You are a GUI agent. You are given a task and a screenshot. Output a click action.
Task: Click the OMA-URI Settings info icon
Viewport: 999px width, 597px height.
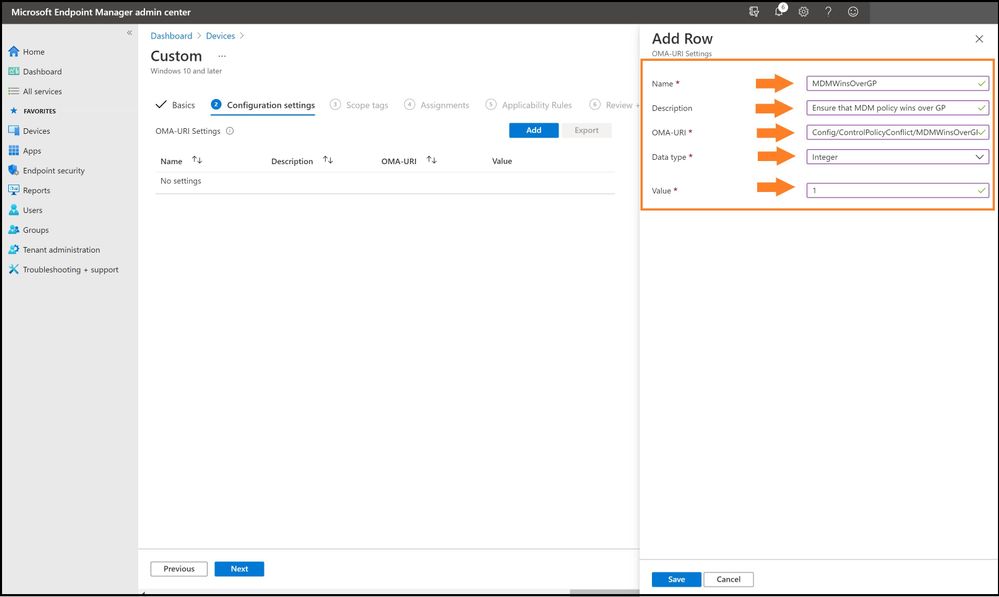click(x=230, y=131)
